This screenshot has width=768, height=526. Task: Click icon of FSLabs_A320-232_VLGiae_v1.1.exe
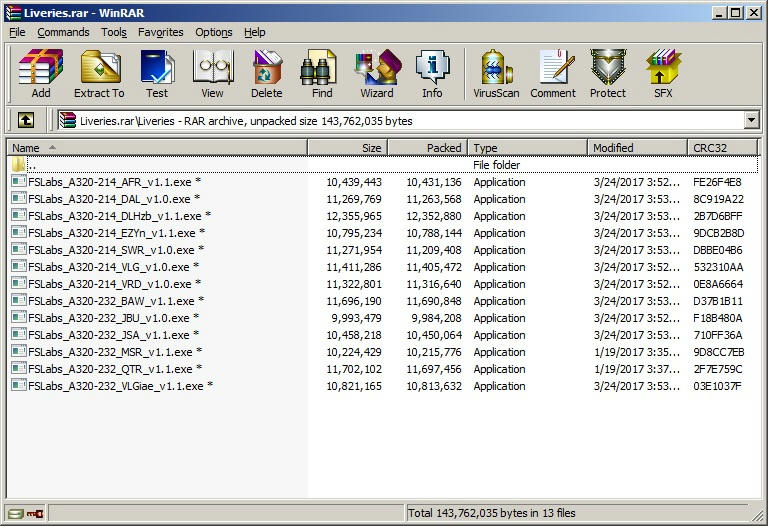pos(19,385)
